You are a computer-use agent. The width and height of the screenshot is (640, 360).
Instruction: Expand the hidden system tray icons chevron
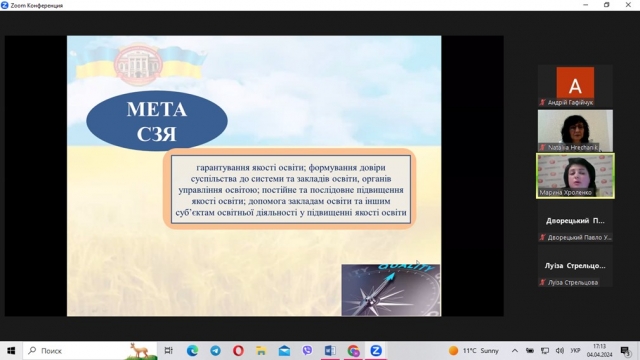[x=515, y=351]
